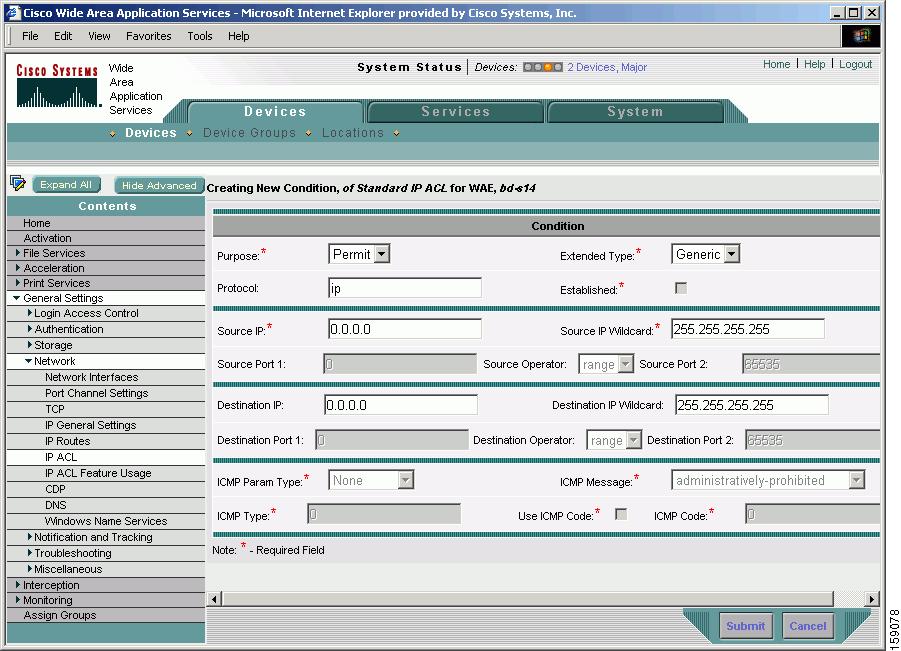
Task: Expand Login Access Control
Action: (x=30, y=313)
